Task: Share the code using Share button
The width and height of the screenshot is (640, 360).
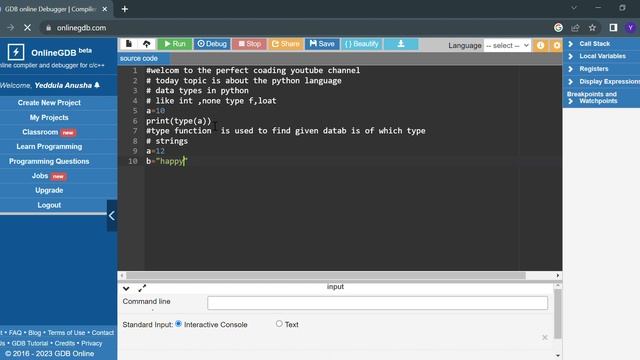Action: [x=286, y=44]
